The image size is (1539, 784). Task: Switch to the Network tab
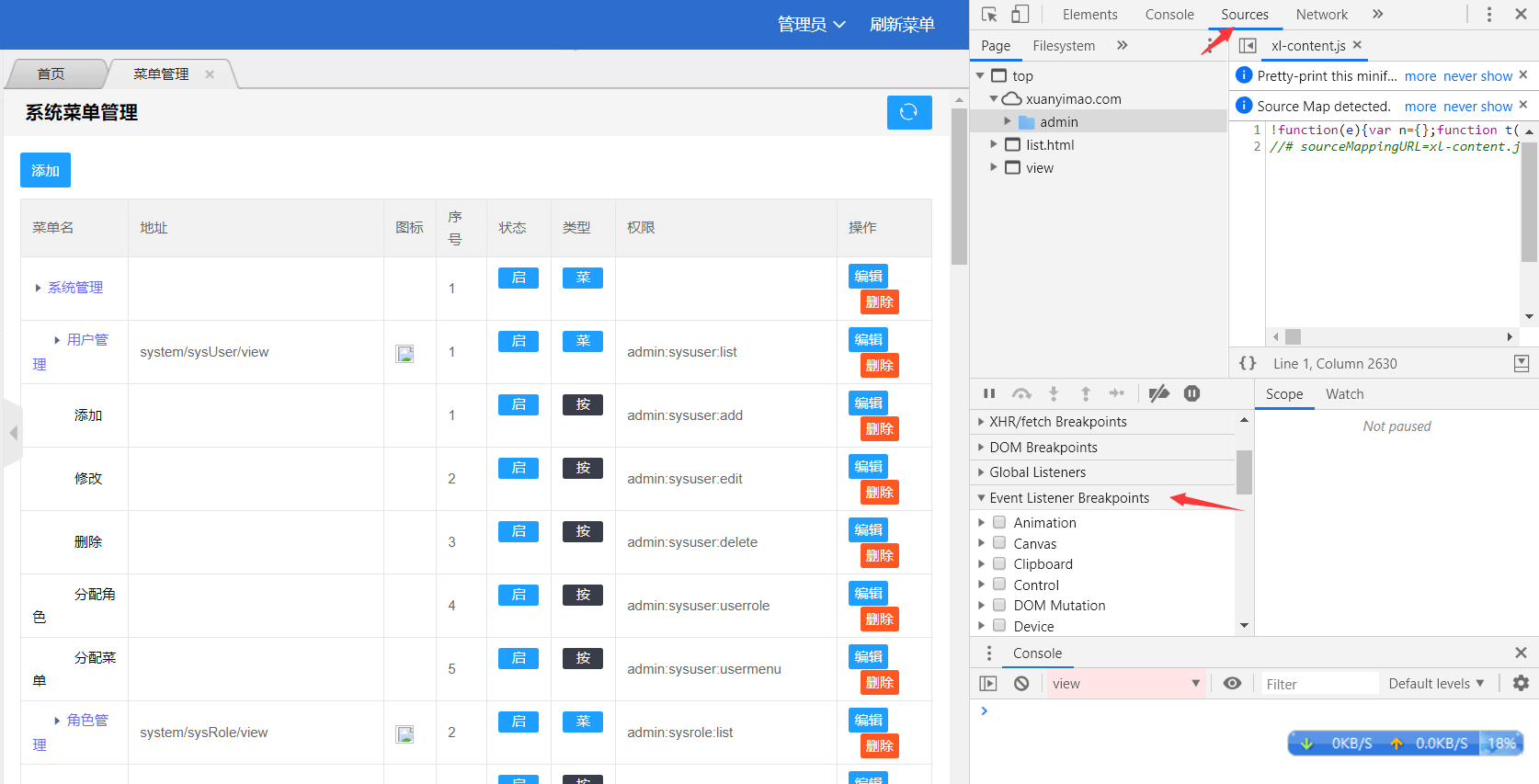tap(1321, 15)
